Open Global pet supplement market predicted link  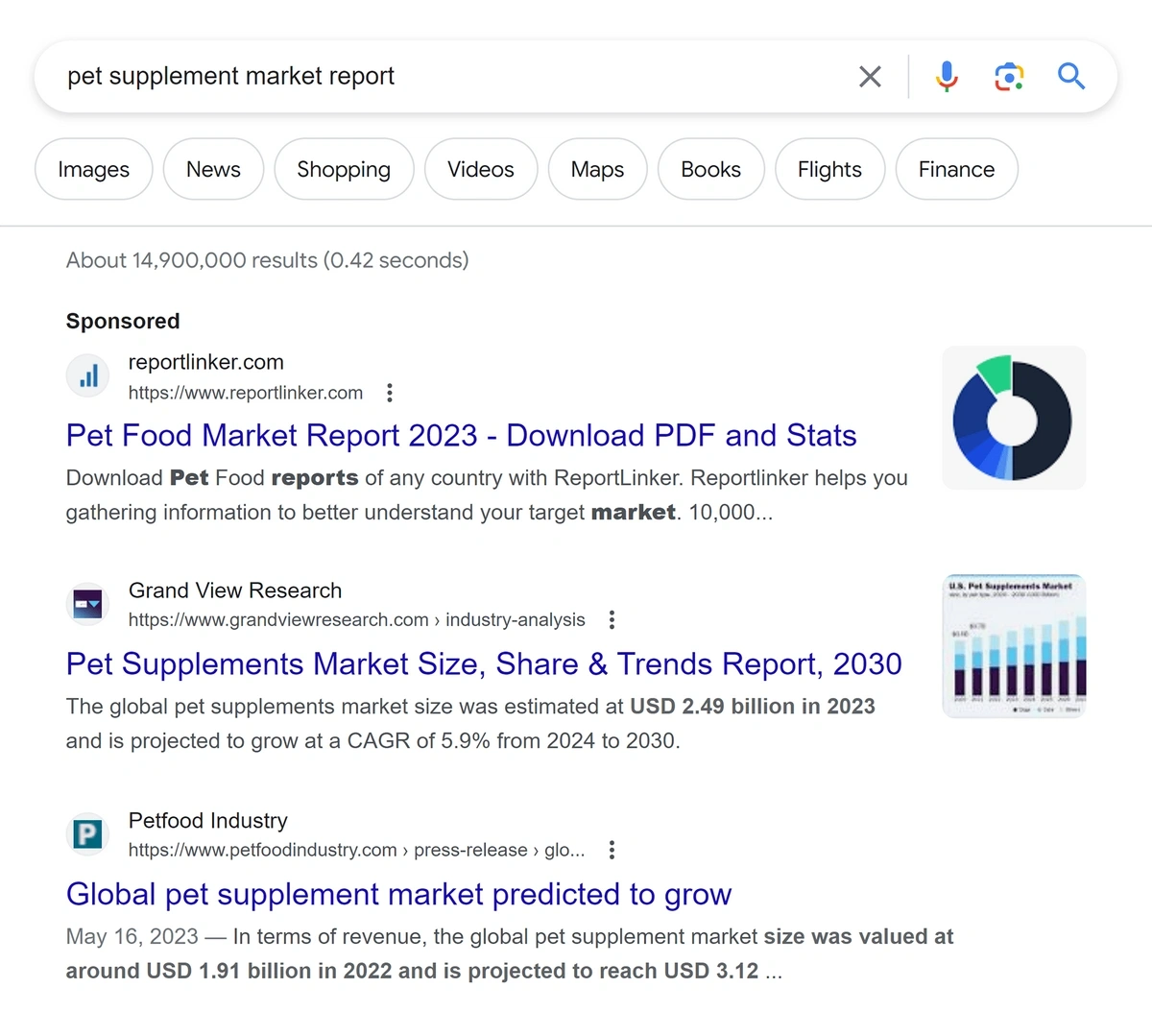point(398,895)
